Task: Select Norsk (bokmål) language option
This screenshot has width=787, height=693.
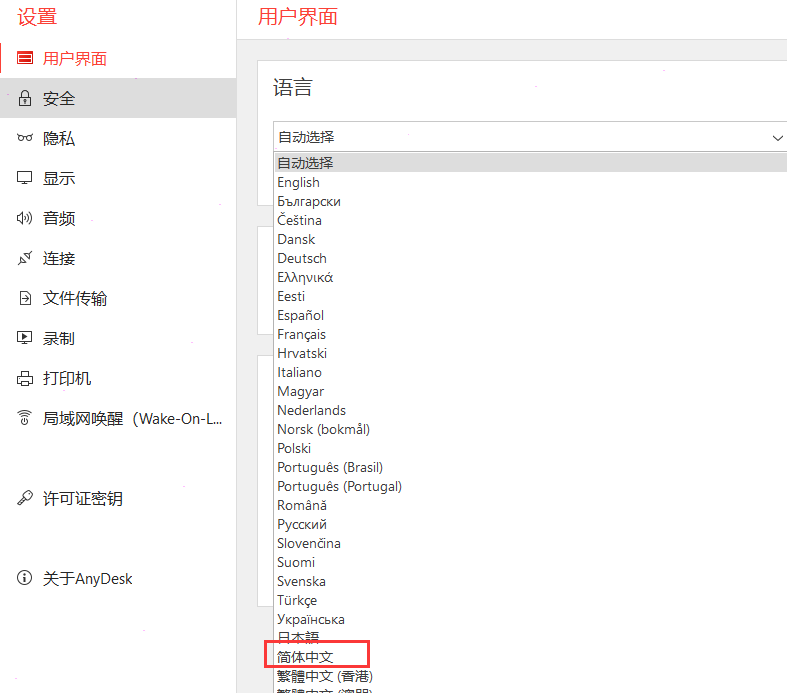Action: coord(531,430)
